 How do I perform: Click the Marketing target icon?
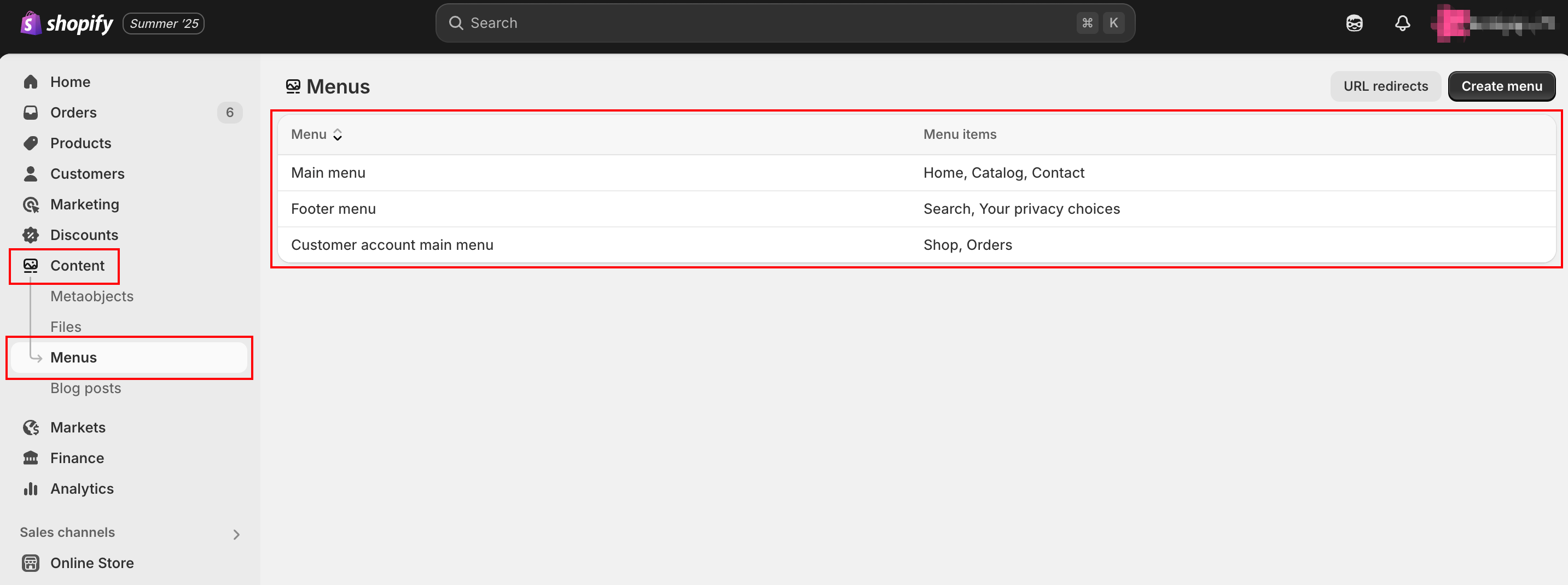pyautogui.click(x=31, y=204)
